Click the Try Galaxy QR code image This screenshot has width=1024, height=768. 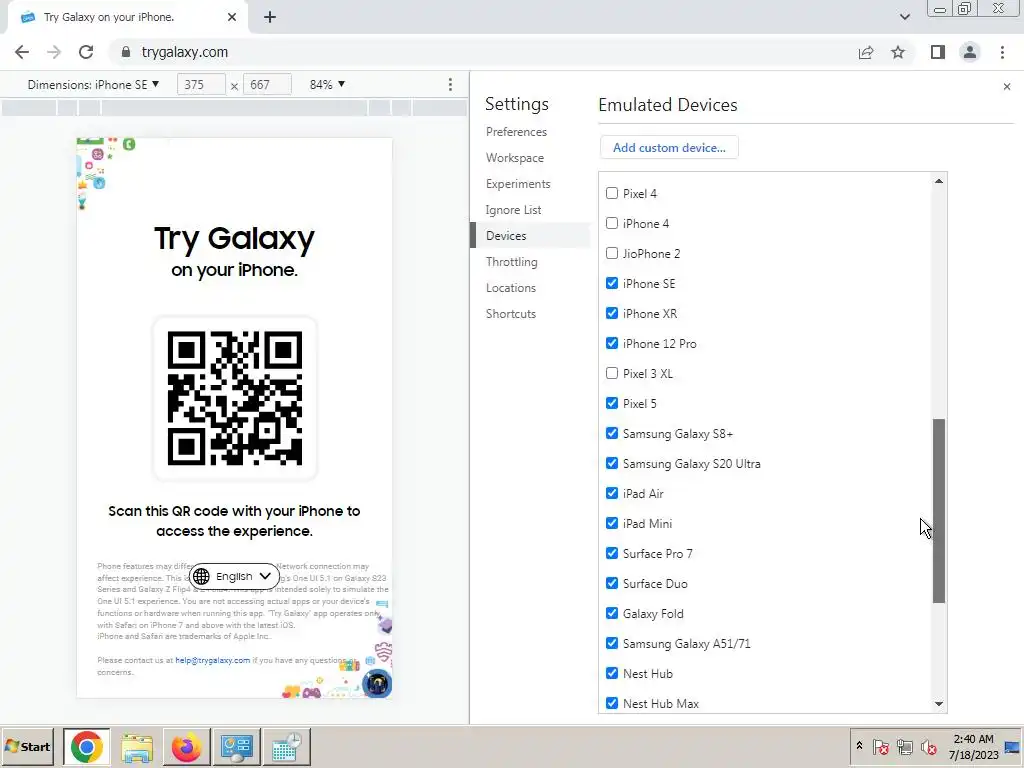[234, 398]
